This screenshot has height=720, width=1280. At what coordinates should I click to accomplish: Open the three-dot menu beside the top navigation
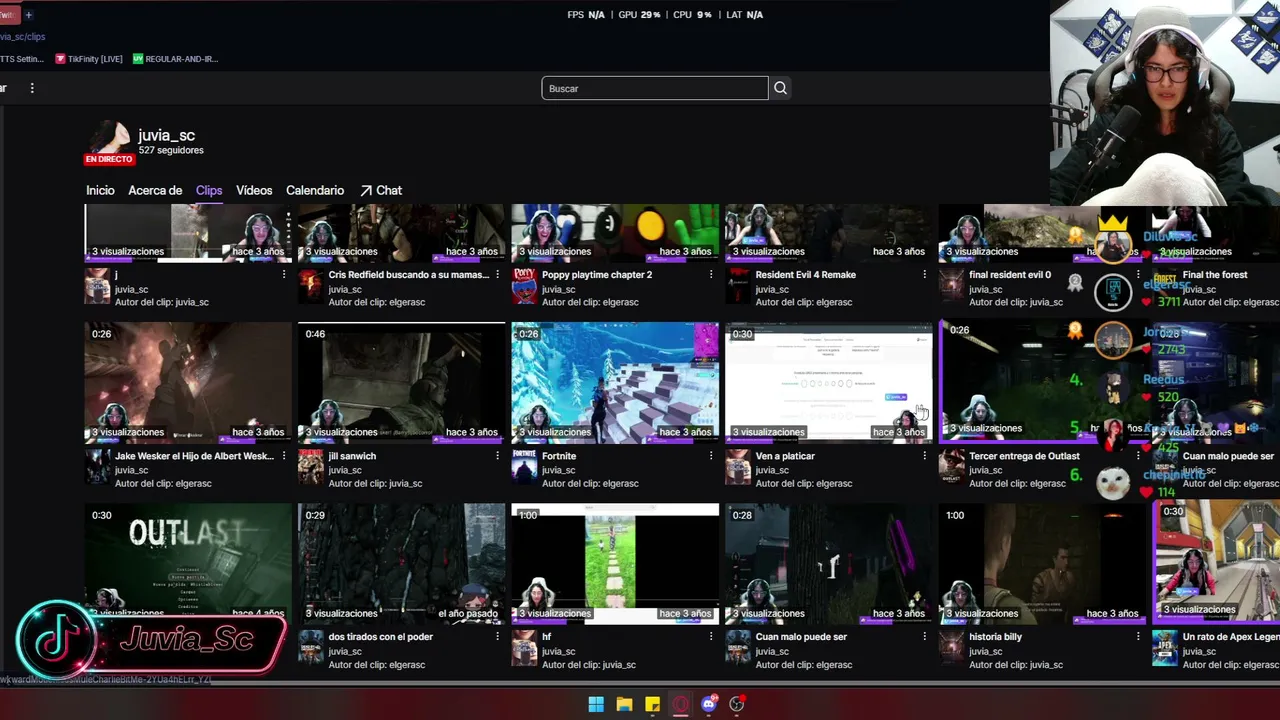(32, 88)
